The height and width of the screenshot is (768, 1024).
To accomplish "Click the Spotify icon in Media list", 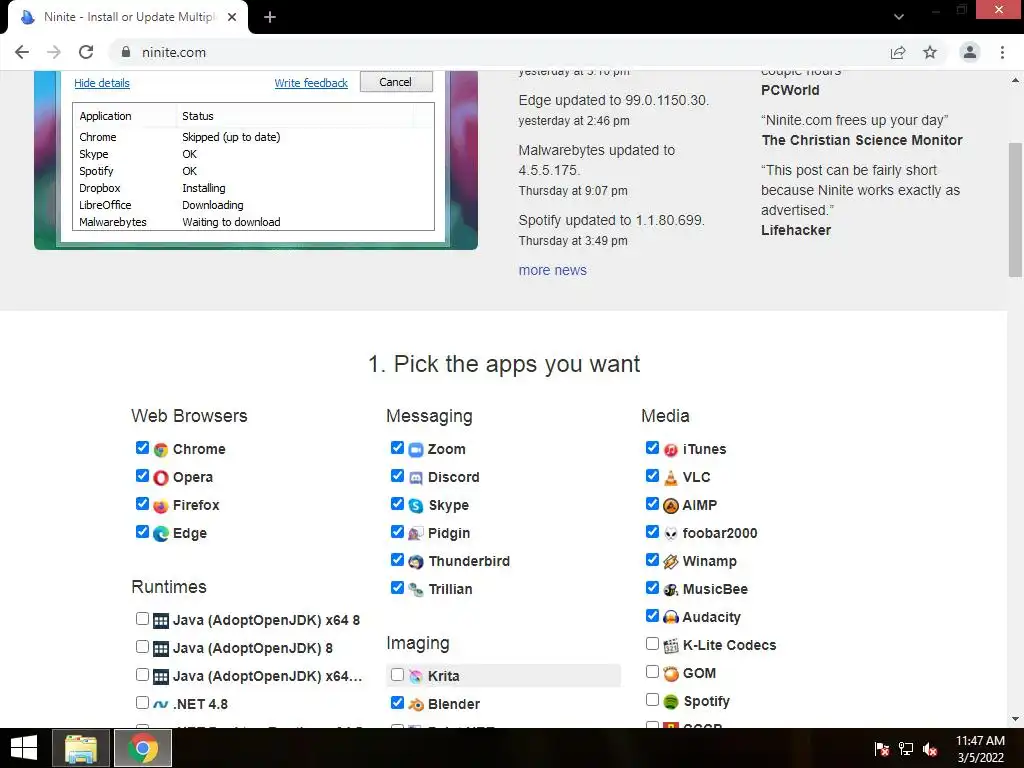I will coord(671,702).
